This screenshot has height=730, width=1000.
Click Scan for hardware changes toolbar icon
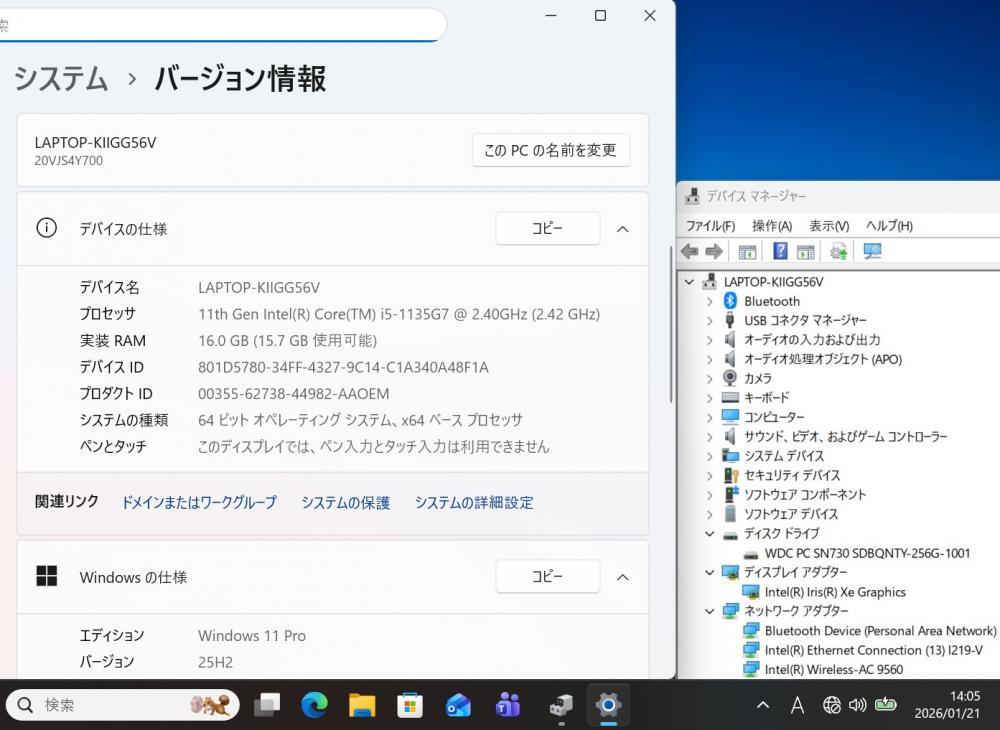click(x=872, y=252)
